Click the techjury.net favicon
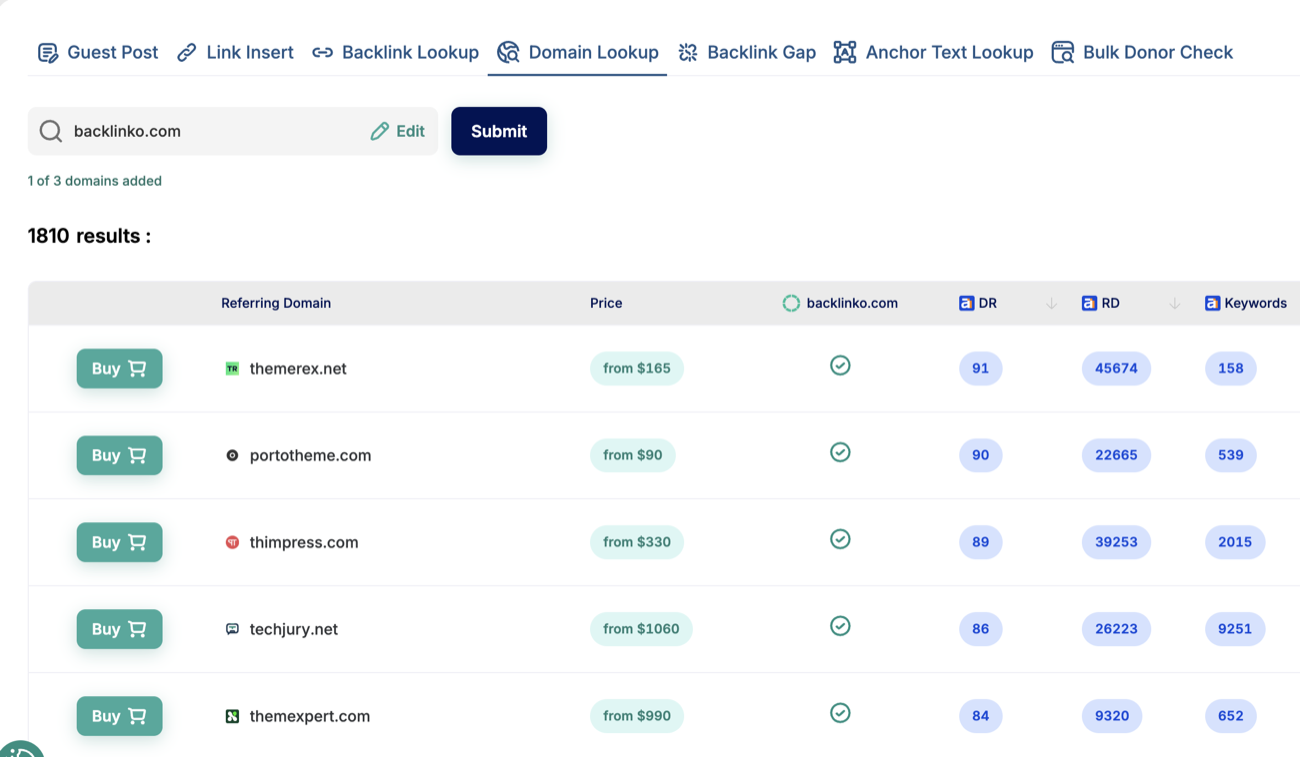This screenshot has width=1300, height=757. coord(232,629)
